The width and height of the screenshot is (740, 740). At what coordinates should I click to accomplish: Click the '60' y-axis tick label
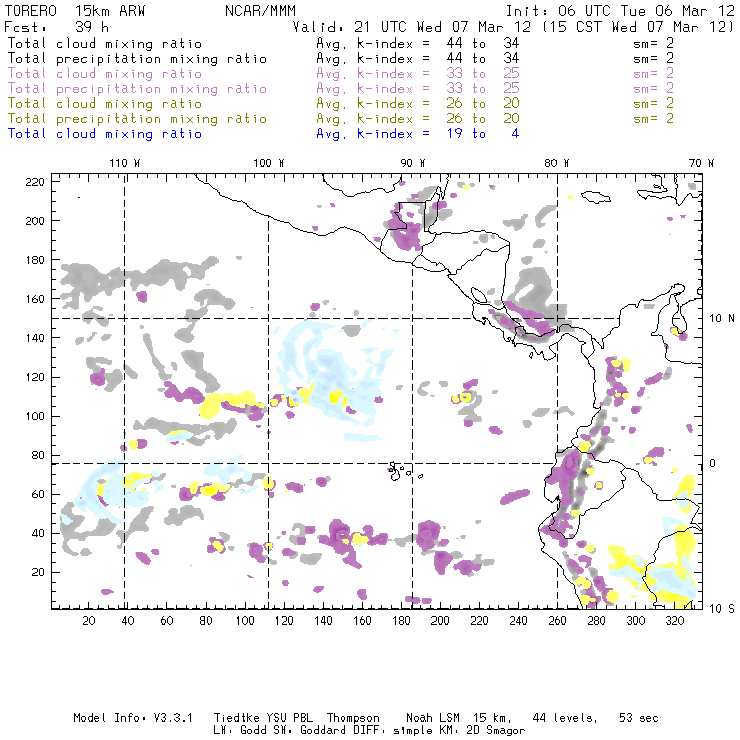click(38, 495)
